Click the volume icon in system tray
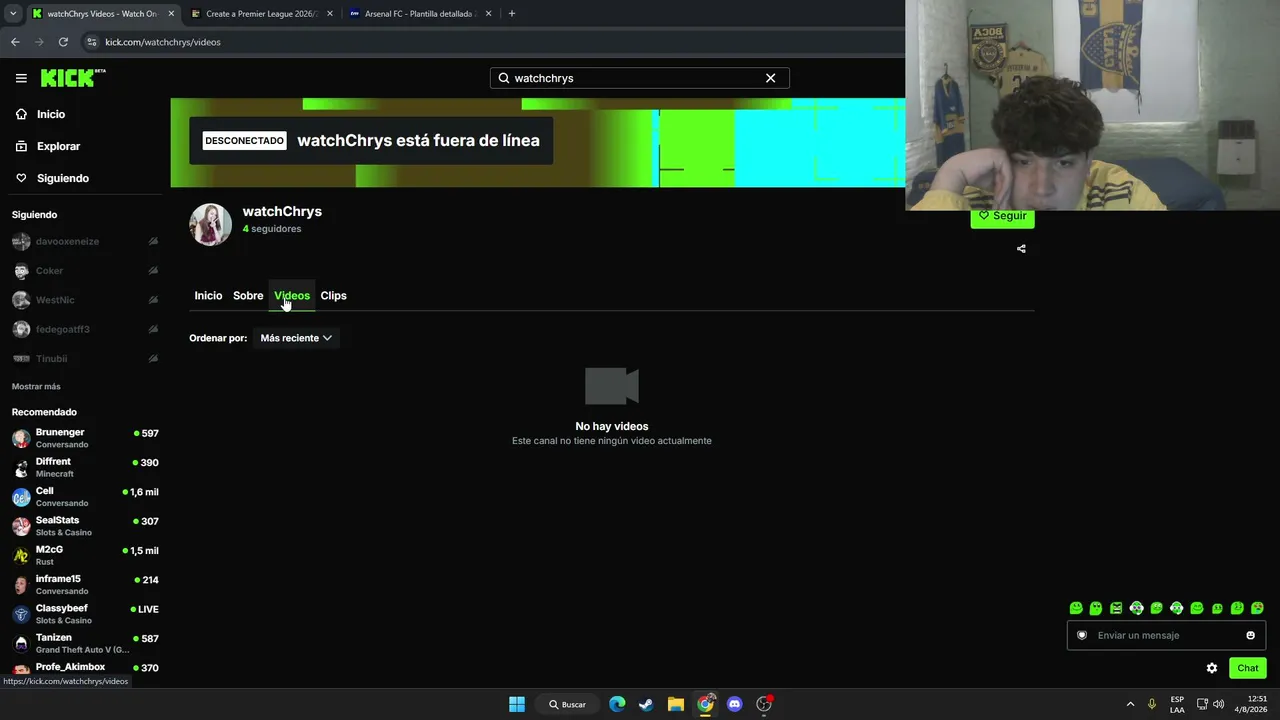Screen dimensions: 1280x720 point(1218,704)
